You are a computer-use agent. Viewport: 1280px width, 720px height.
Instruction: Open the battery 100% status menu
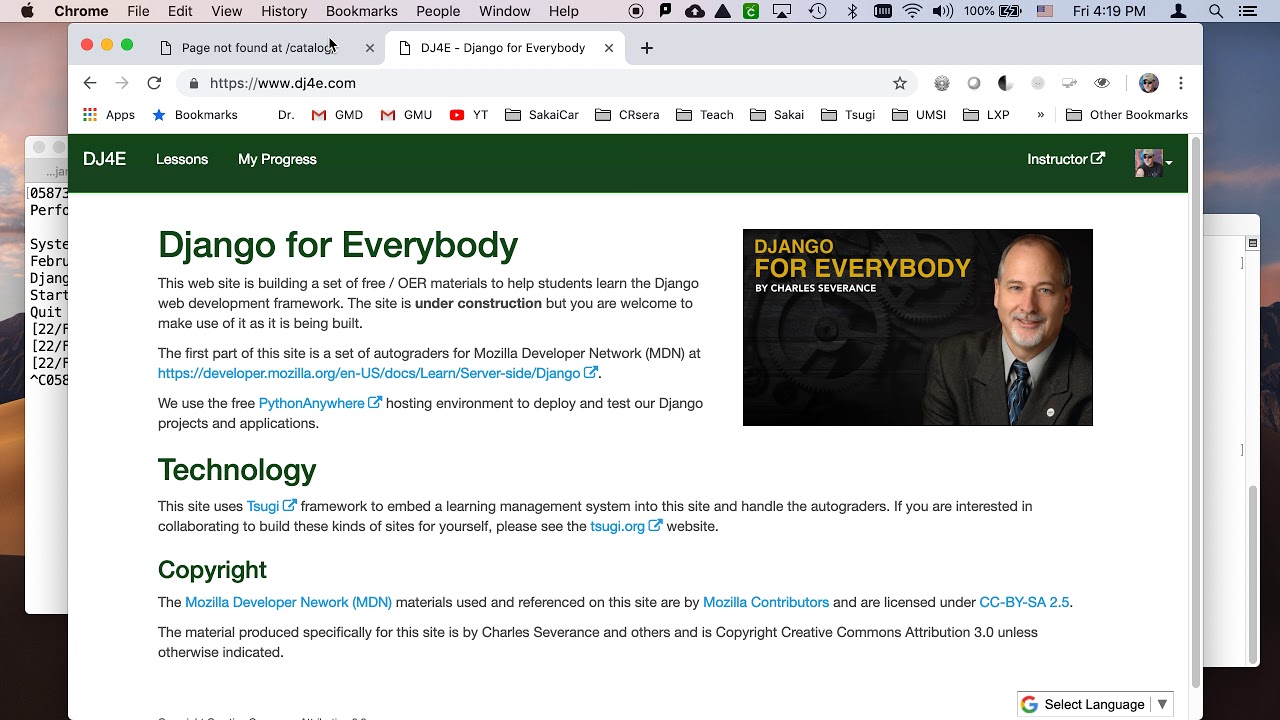992,11
